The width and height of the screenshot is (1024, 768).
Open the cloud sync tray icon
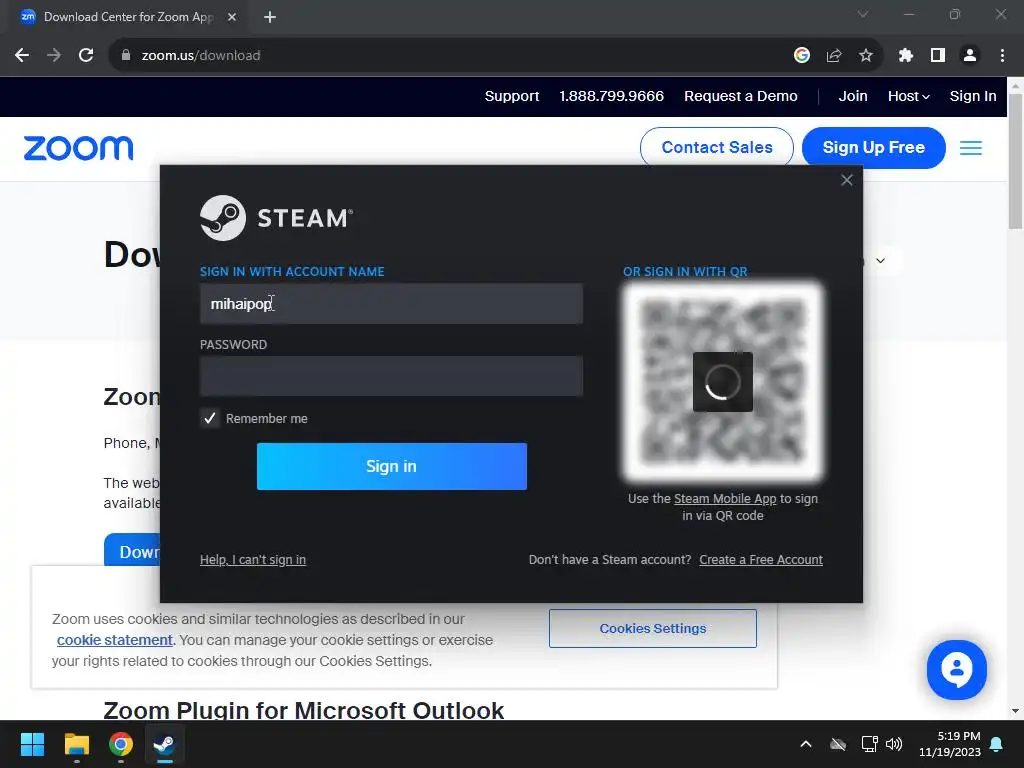point(838,744)
